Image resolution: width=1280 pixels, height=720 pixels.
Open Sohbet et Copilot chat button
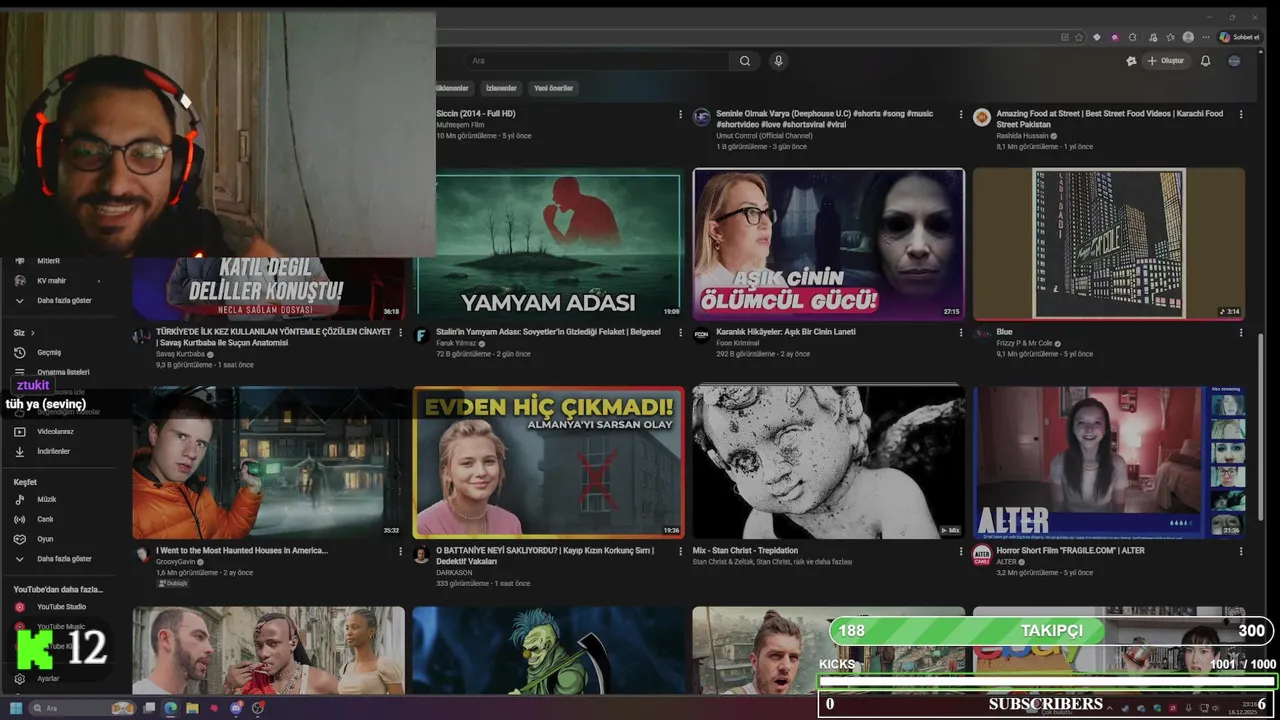1239,37
